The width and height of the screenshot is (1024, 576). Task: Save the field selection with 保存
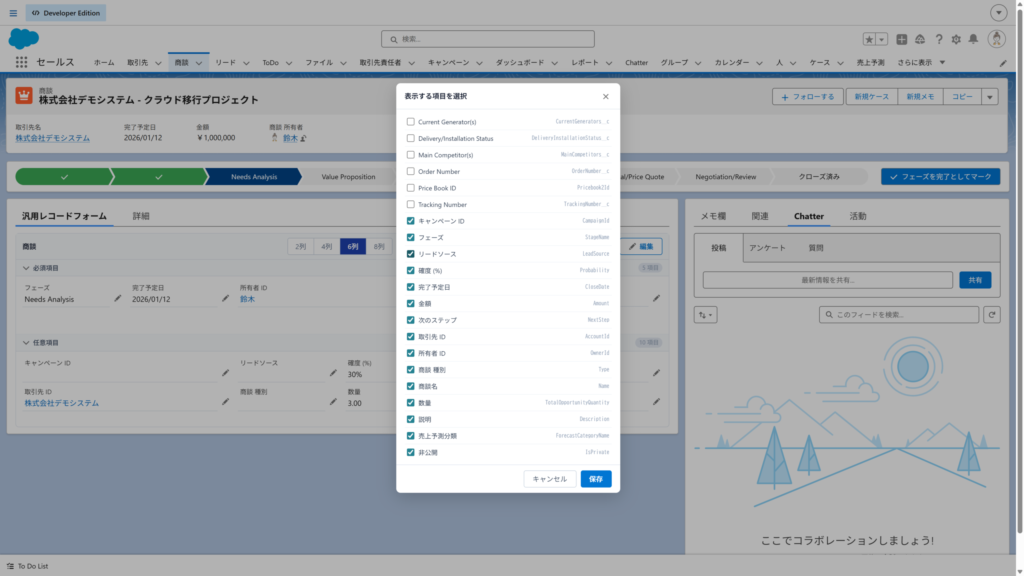pyautogui.click(x=595, y=479)
